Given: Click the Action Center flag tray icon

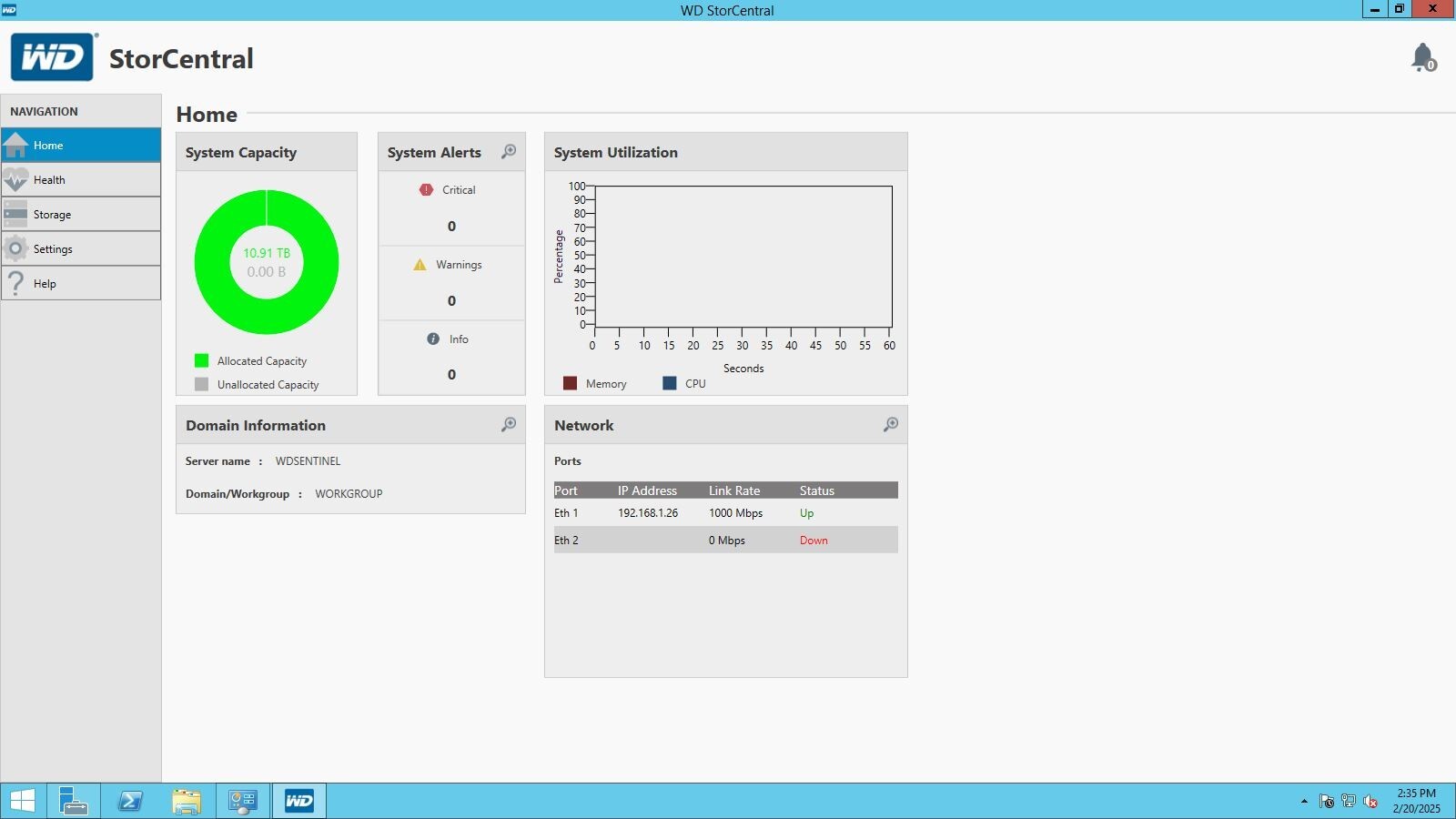Looking at the screenshot, I should click(1327, 802).
